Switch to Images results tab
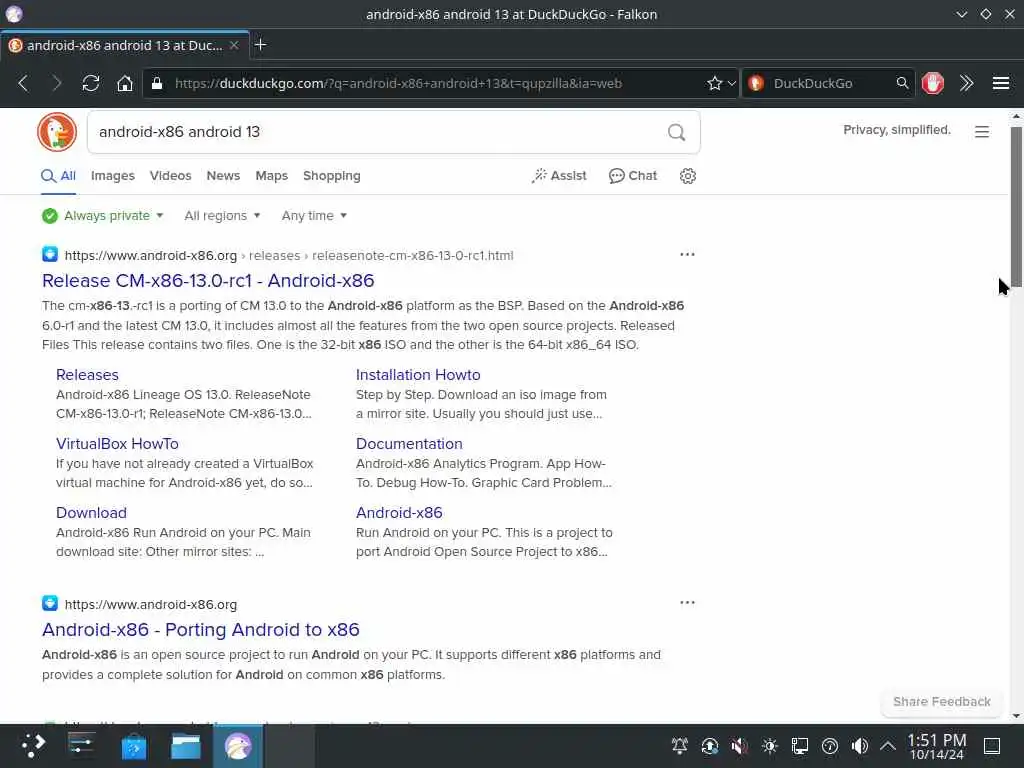1024x768 pixels. point(112,176)
